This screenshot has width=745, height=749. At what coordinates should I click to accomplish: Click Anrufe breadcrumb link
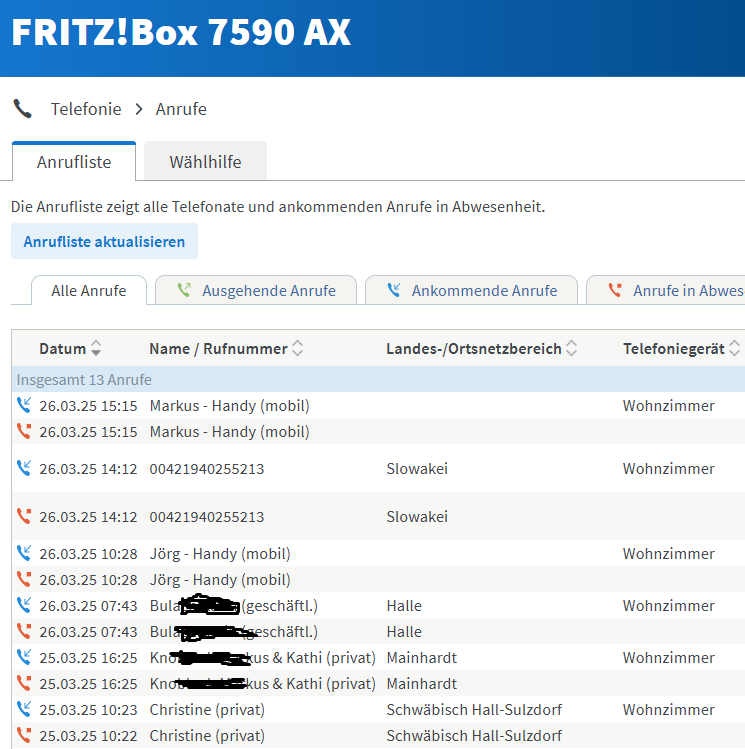tap(181, 109)
